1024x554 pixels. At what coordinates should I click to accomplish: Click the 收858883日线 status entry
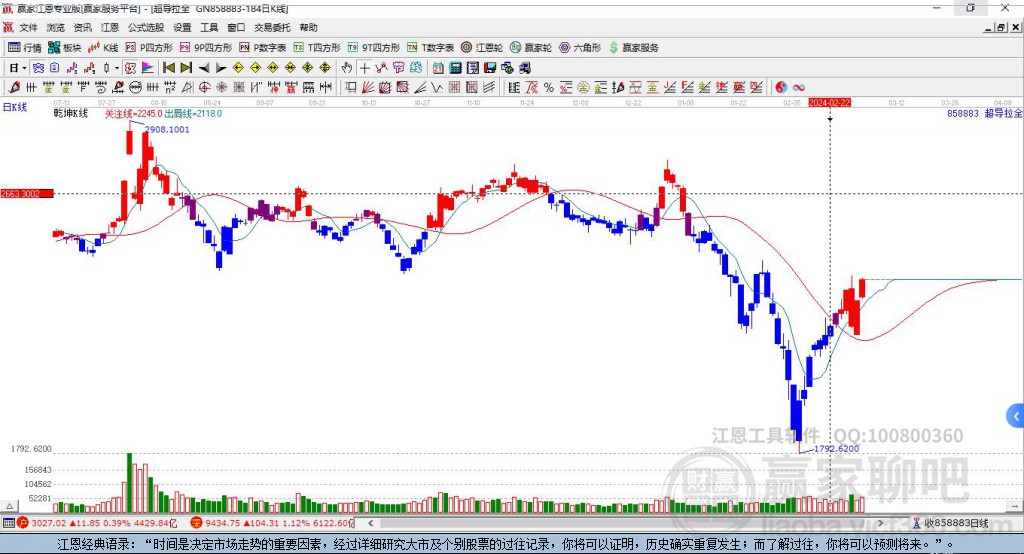click(951, 523)
